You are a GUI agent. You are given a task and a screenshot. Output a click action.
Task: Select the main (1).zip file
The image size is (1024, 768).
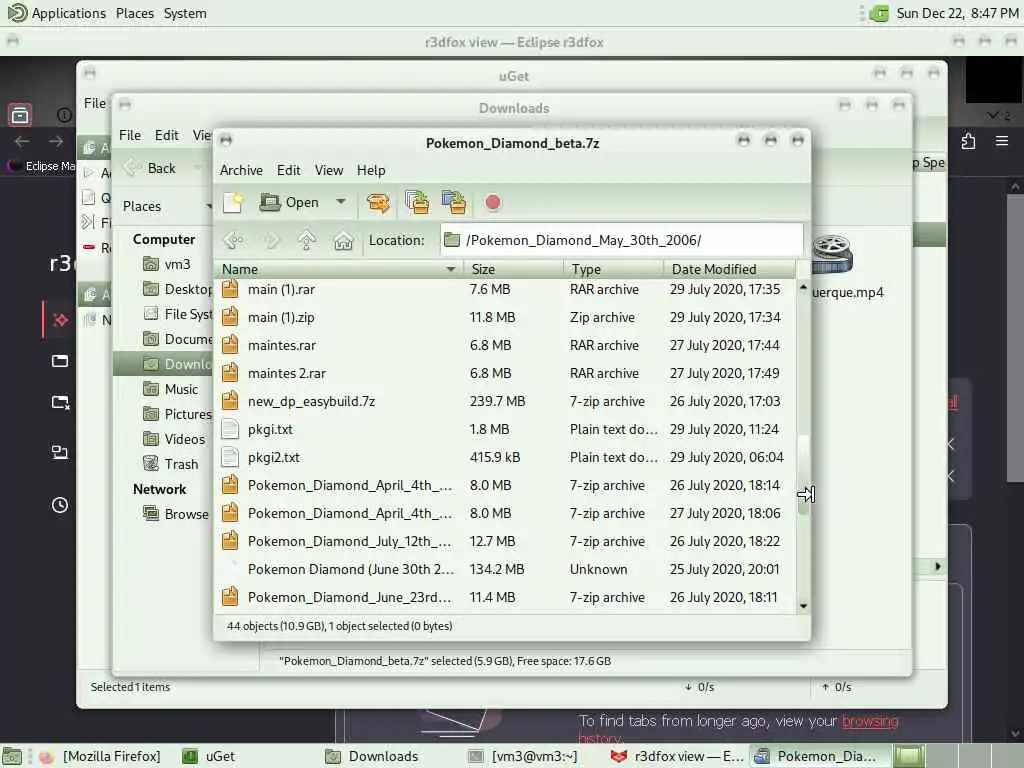tap(506, 317)
